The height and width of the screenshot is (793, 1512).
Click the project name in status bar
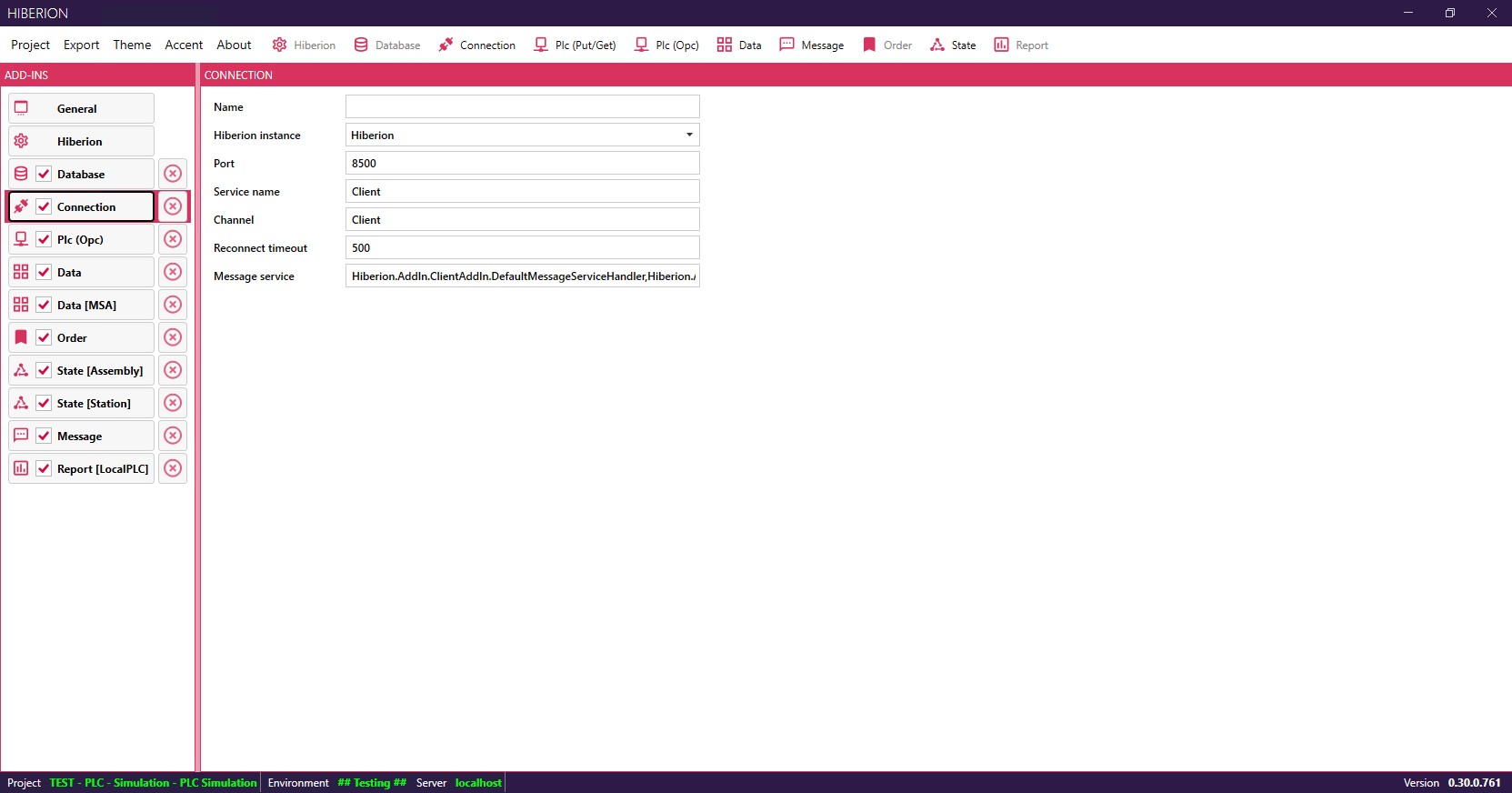click(153, 782)
